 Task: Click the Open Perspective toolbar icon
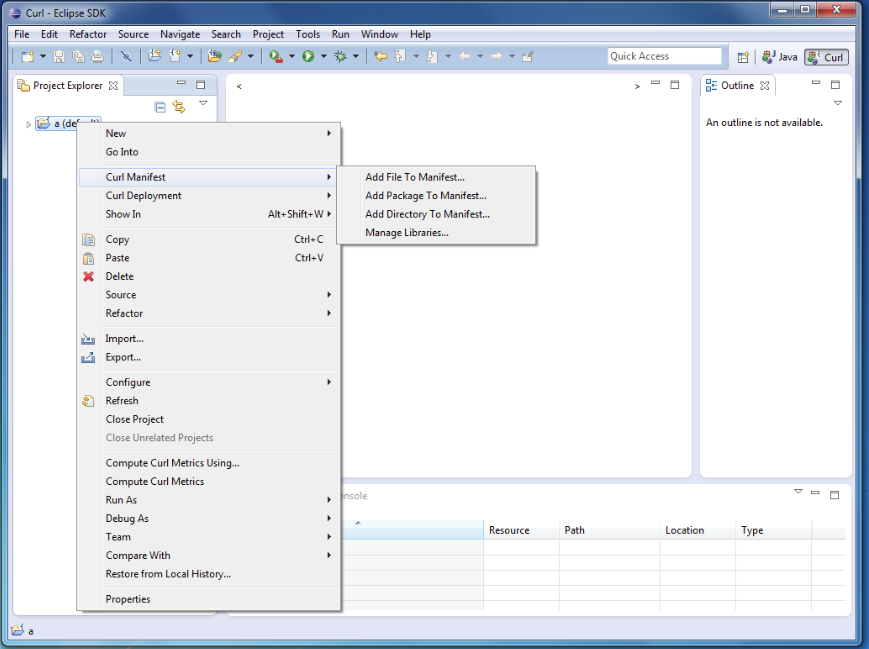(x=743, y=57)
